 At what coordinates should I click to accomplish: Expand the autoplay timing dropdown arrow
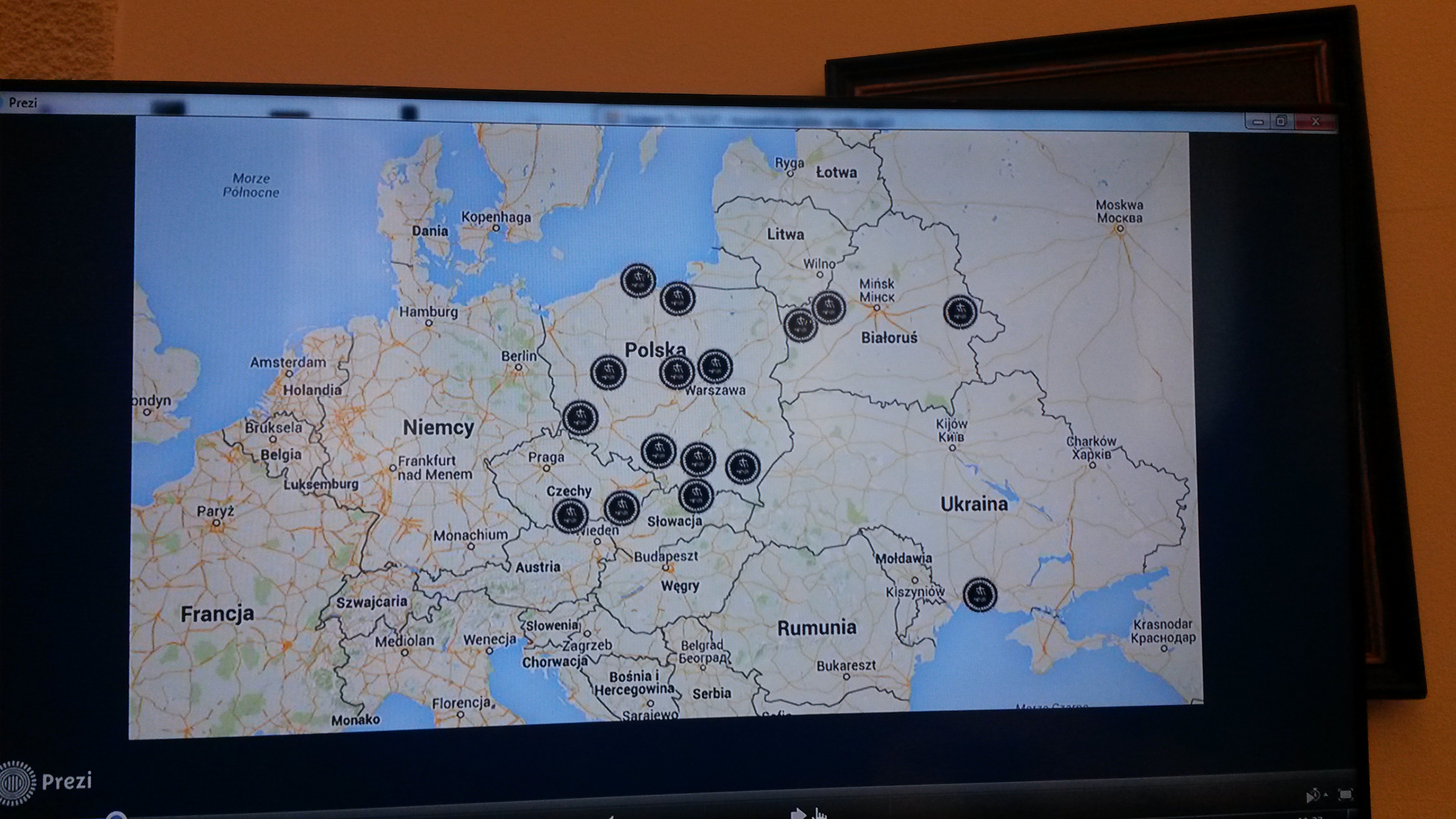(1326, 795)
